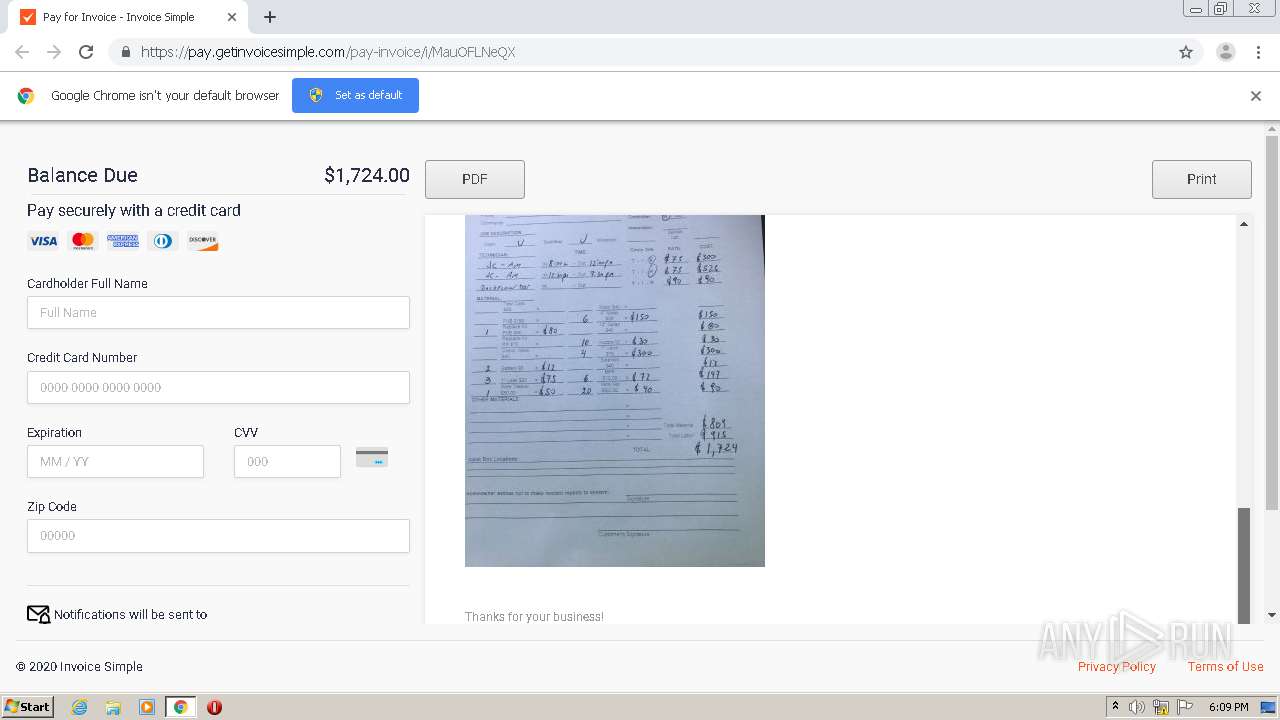Screen dimensions: 1280x720
Task: Download the invoice as PDF
Action: [x=475, y=179]
